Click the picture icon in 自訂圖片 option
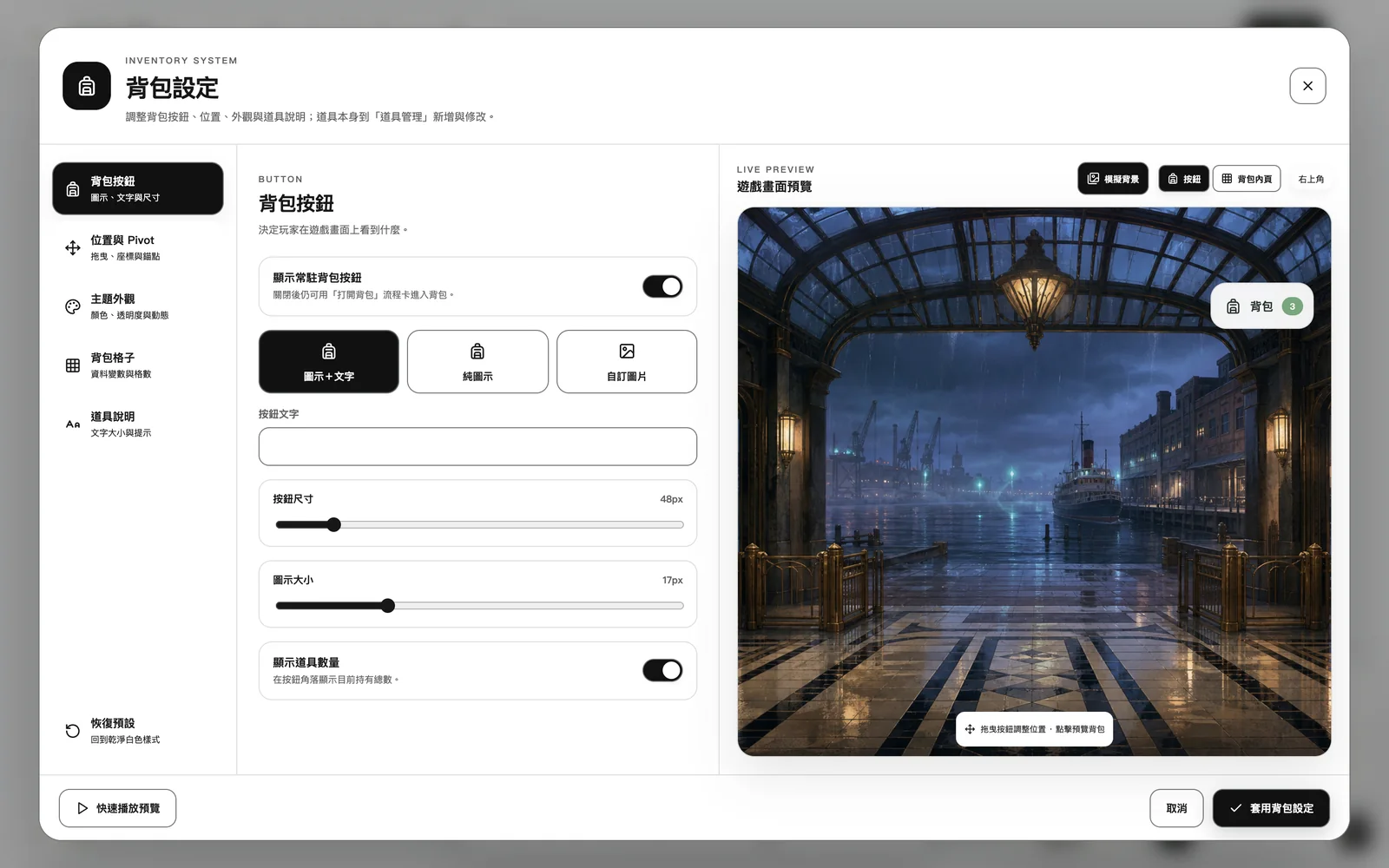This screenshot has width=1389, height=868. point(627,351)
